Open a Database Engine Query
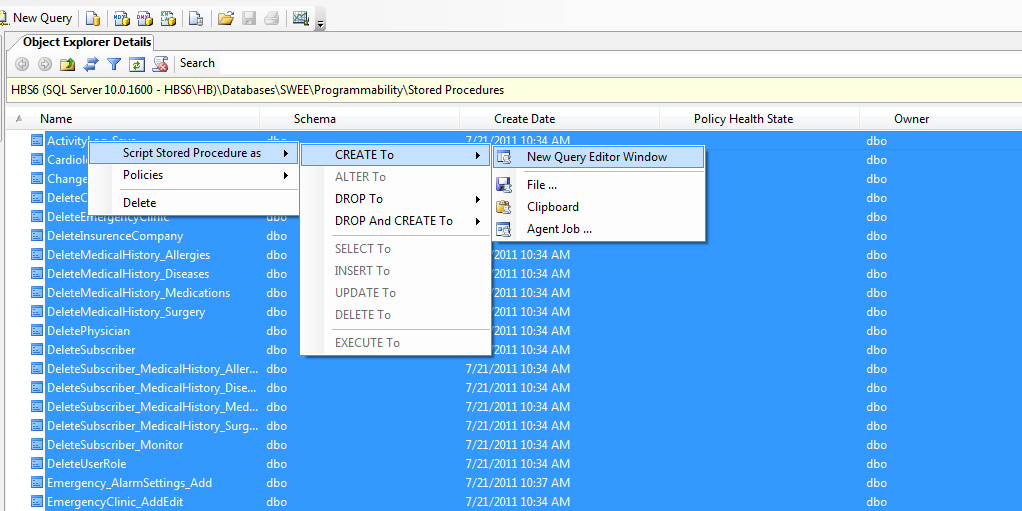1022x511 pixels. click(93, 19)
